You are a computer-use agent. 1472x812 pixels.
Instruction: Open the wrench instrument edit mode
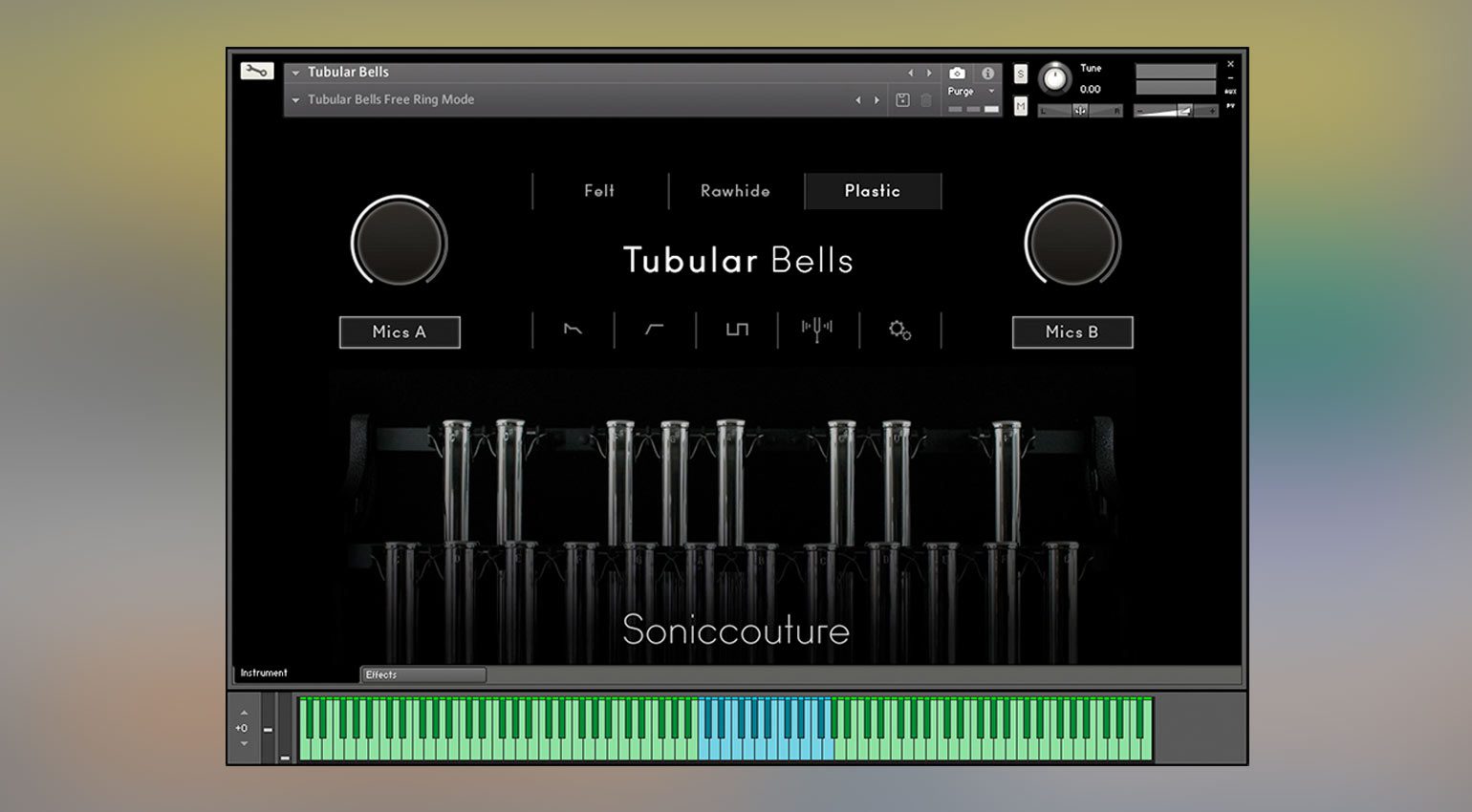256,71
